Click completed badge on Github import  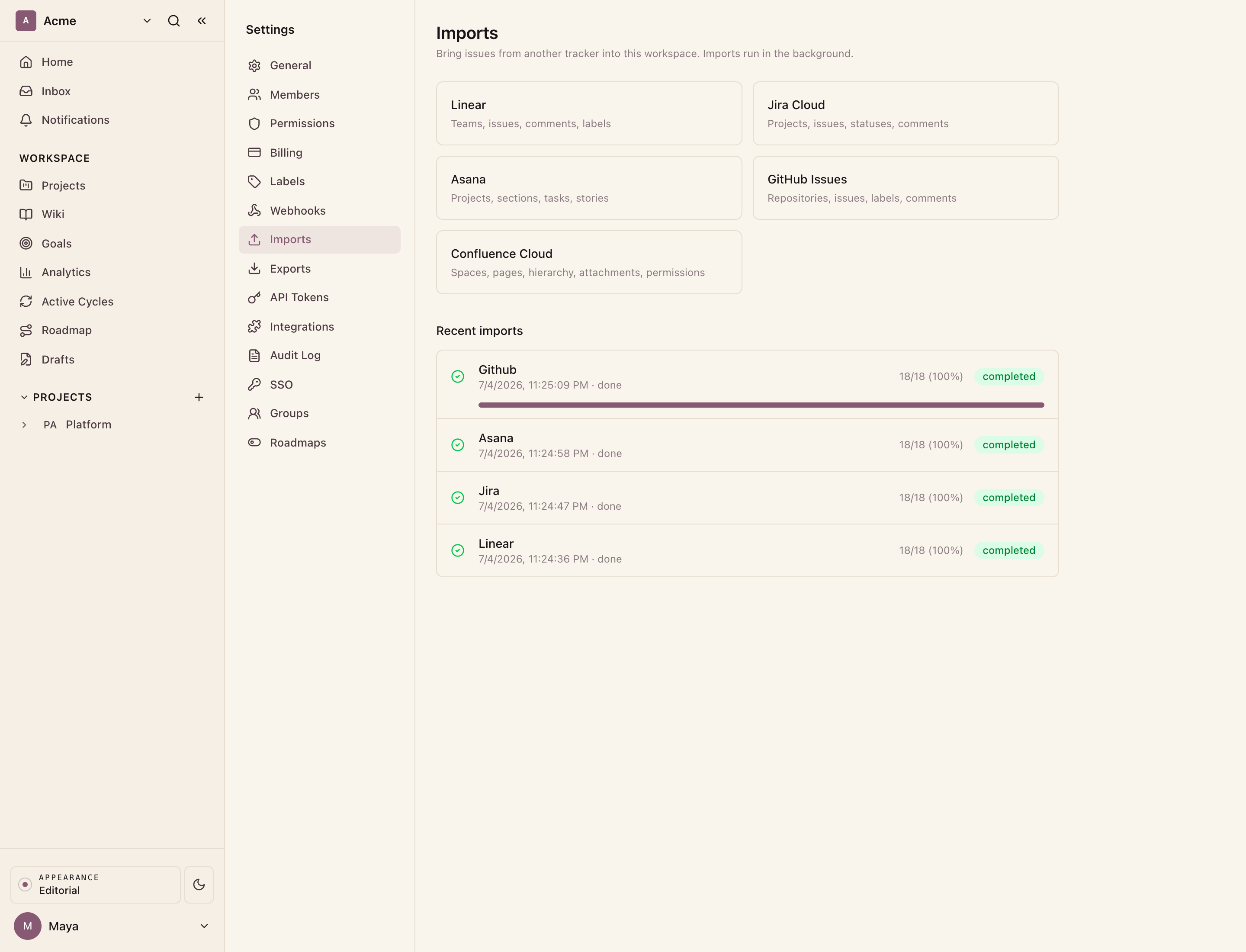1008,377
